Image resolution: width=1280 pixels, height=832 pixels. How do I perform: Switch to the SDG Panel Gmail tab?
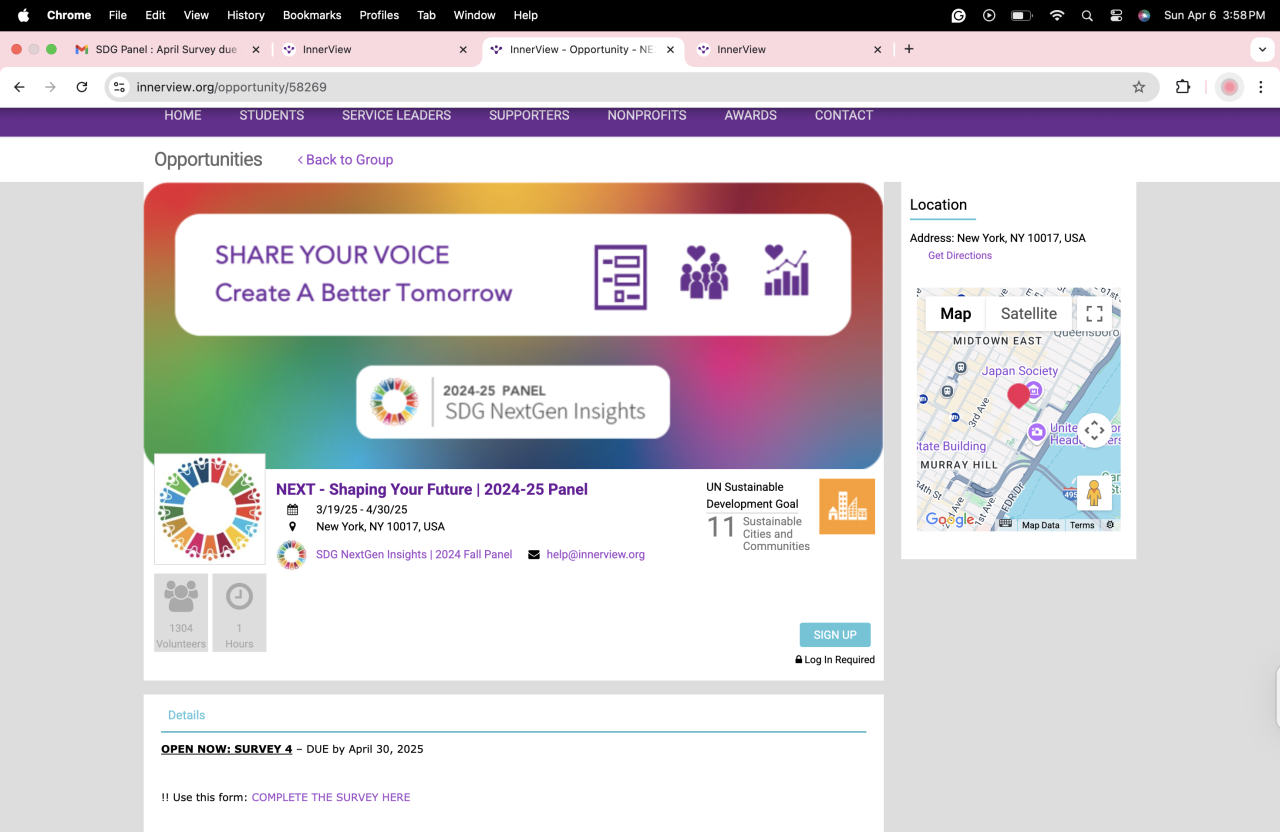pos(167,49)
